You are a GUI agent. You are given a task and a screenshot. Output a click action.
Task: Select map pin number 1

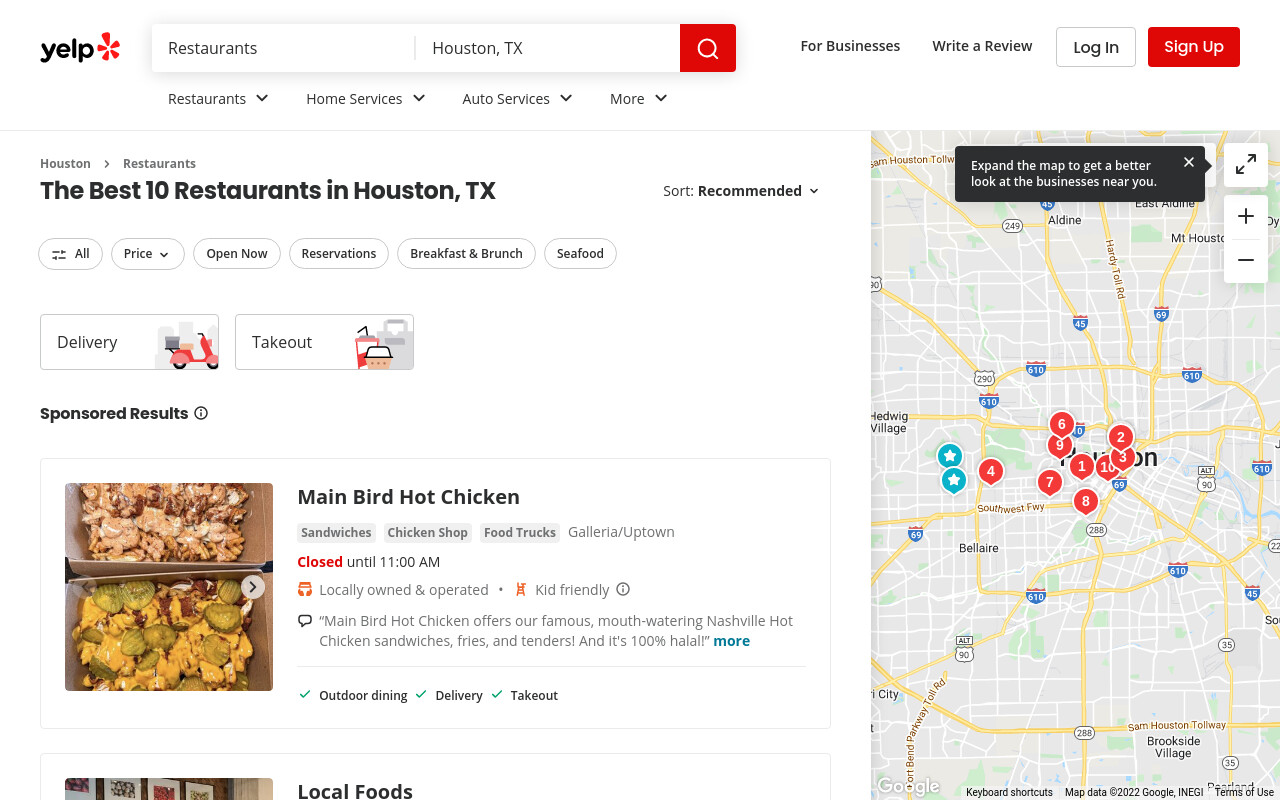(1081, 467)
